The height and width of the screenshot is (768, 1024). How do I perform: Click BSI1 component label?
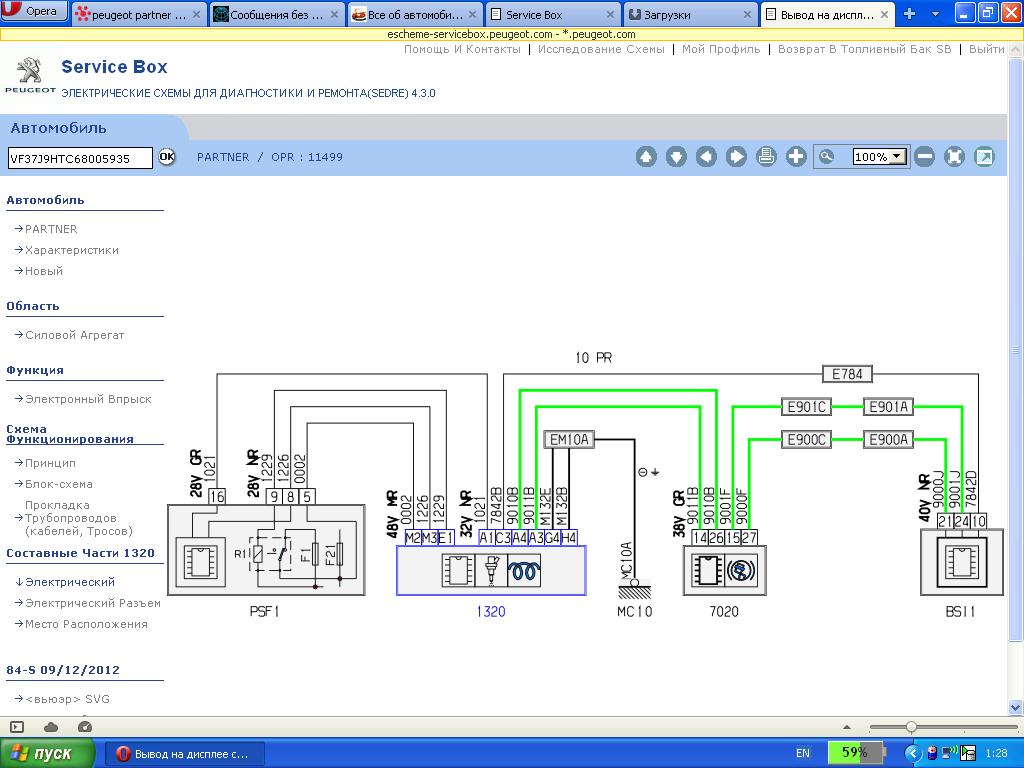pyautogui.click(x=960, y=611)
